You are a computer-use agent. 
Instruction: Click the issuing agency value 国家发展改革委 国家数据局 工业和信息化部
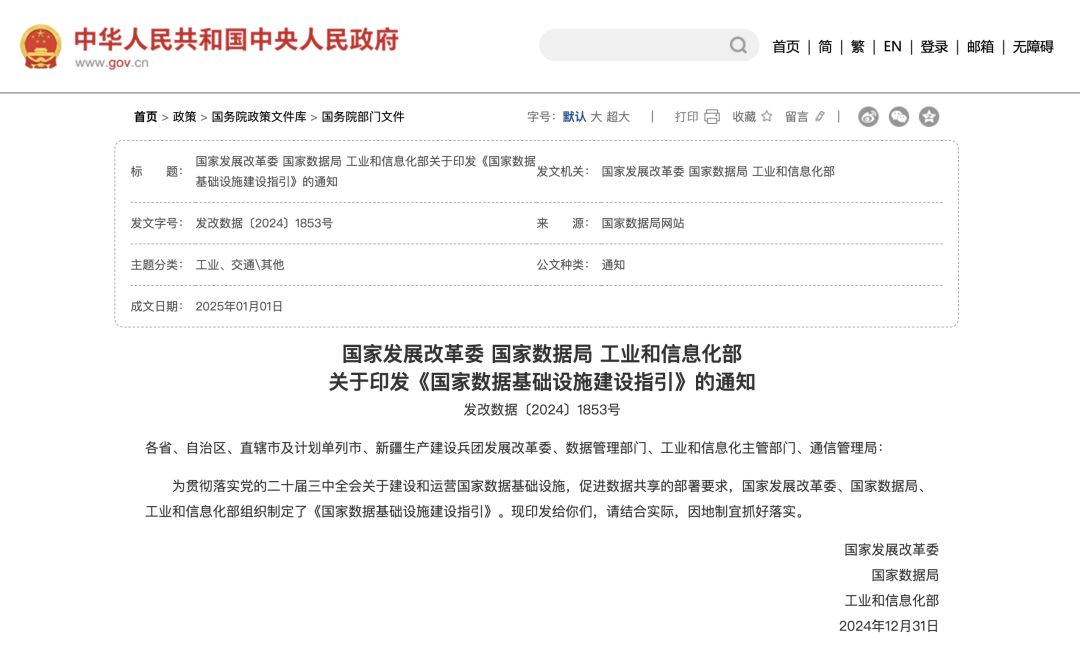[718, 172]
